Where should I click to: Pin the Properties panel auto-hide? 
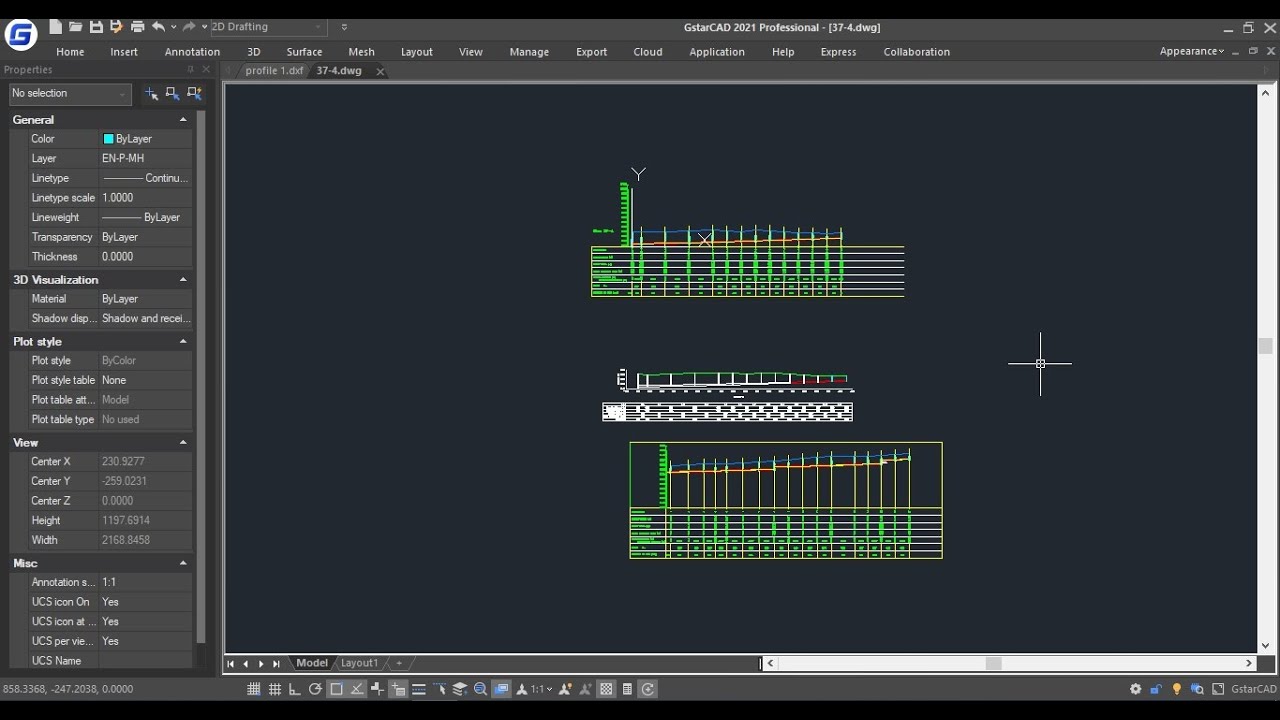click(190, 70)
